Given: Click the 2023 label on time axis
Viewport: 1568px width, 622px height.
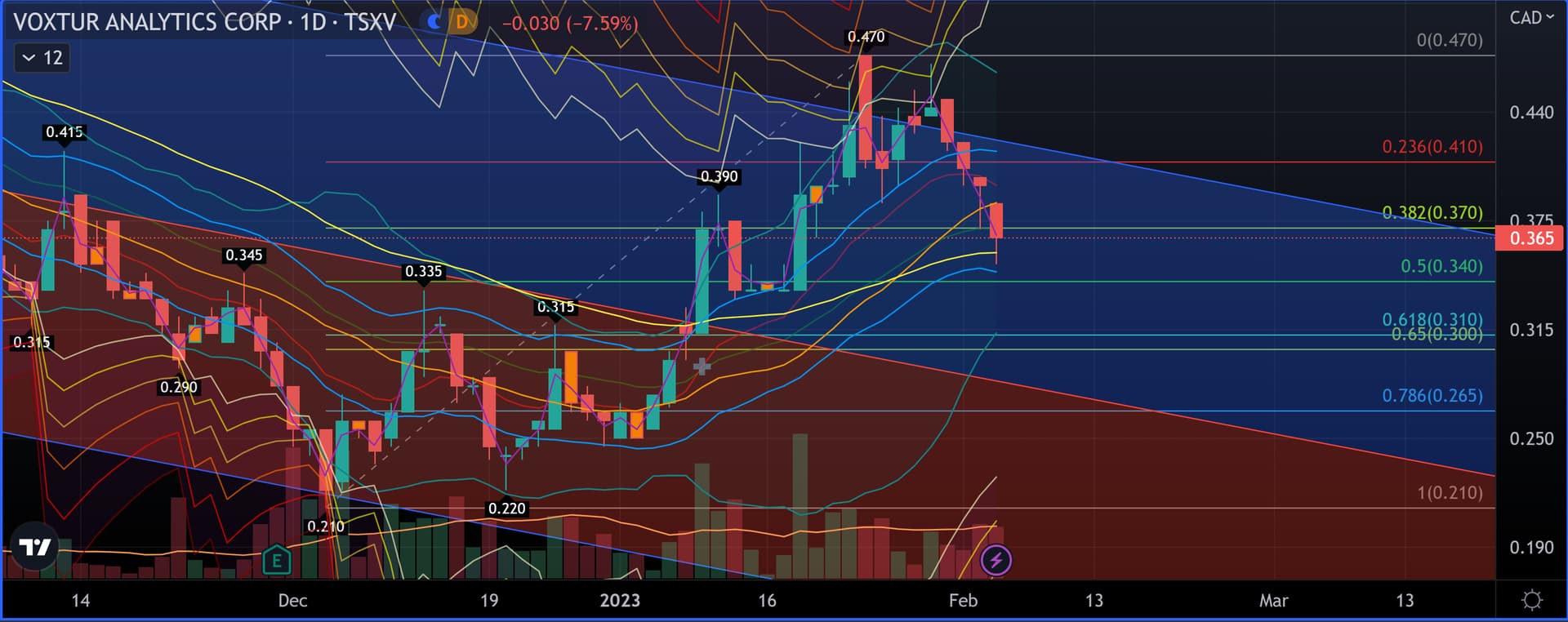Looking at the screenshot, I should click(x=620, y=601).
